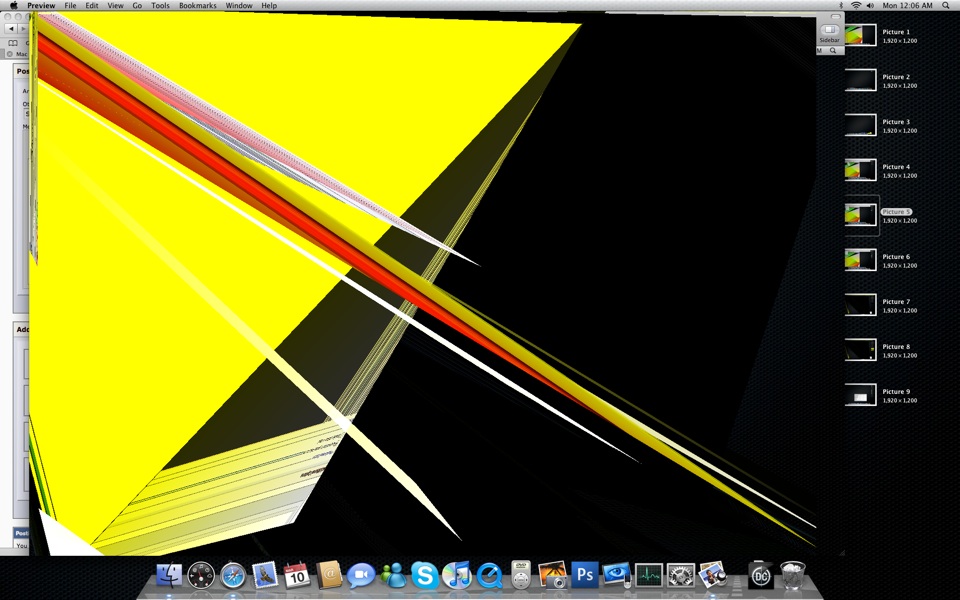This screenshot has height=600, width=960.
Task: Open the Apple menu
Action: coord(13,5)
